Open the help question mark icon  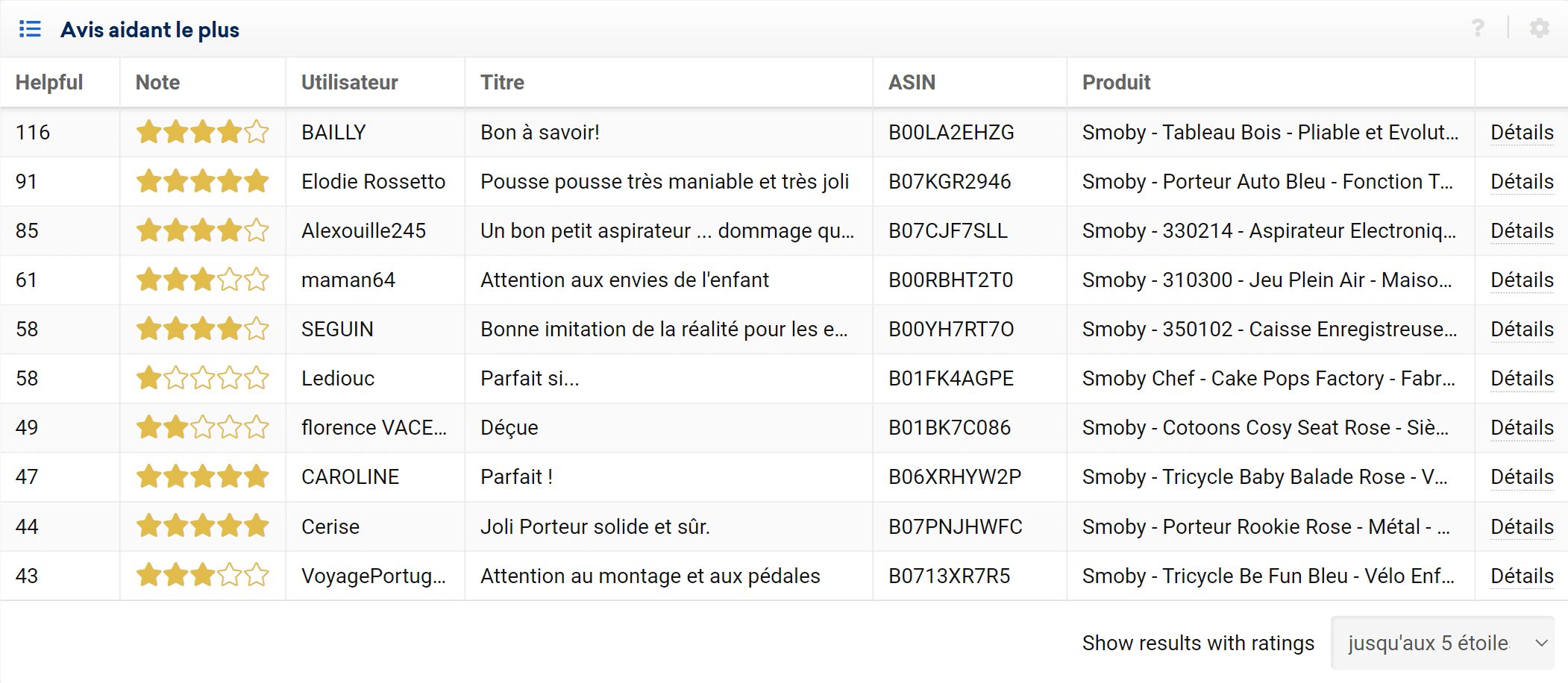click(x=1478, y=28)
